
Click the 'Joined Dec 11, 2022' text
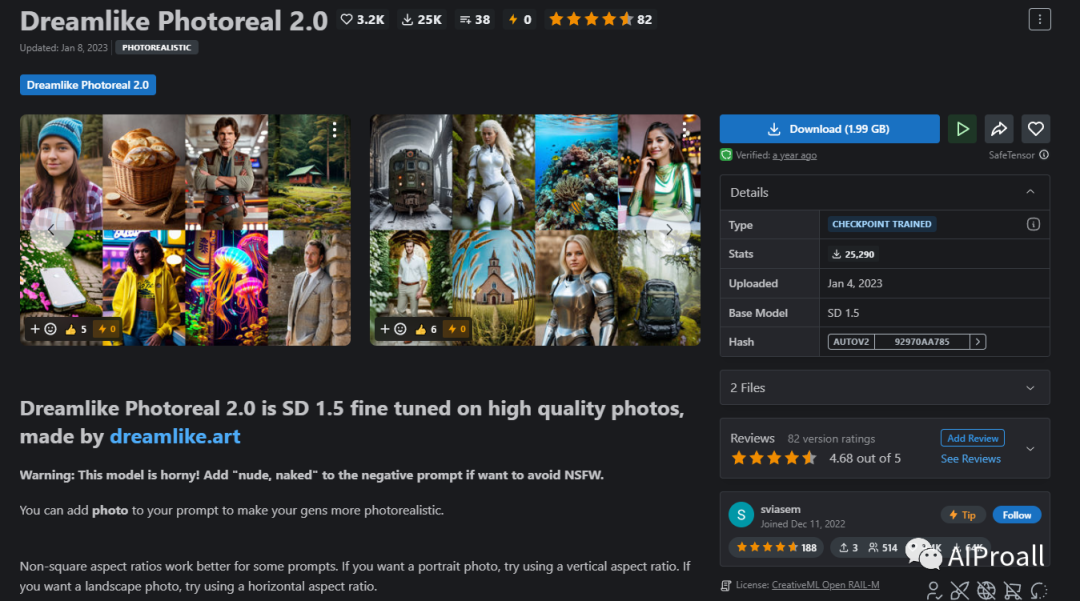pyautogui.click(x=802, y=524)
